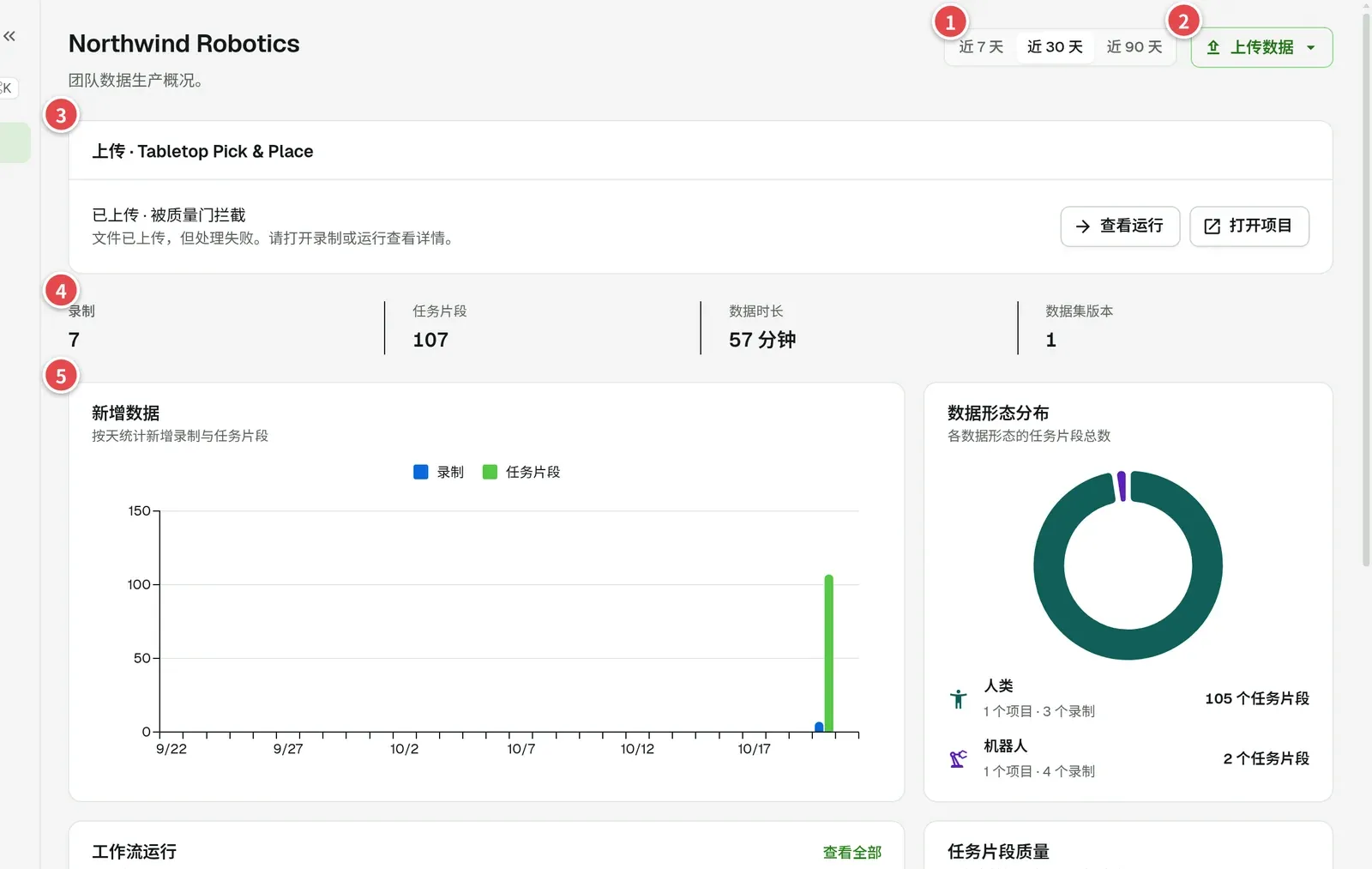
Task: Click the 1 个项目 · 3 个录制 text
Action: tap(1039, 711)
